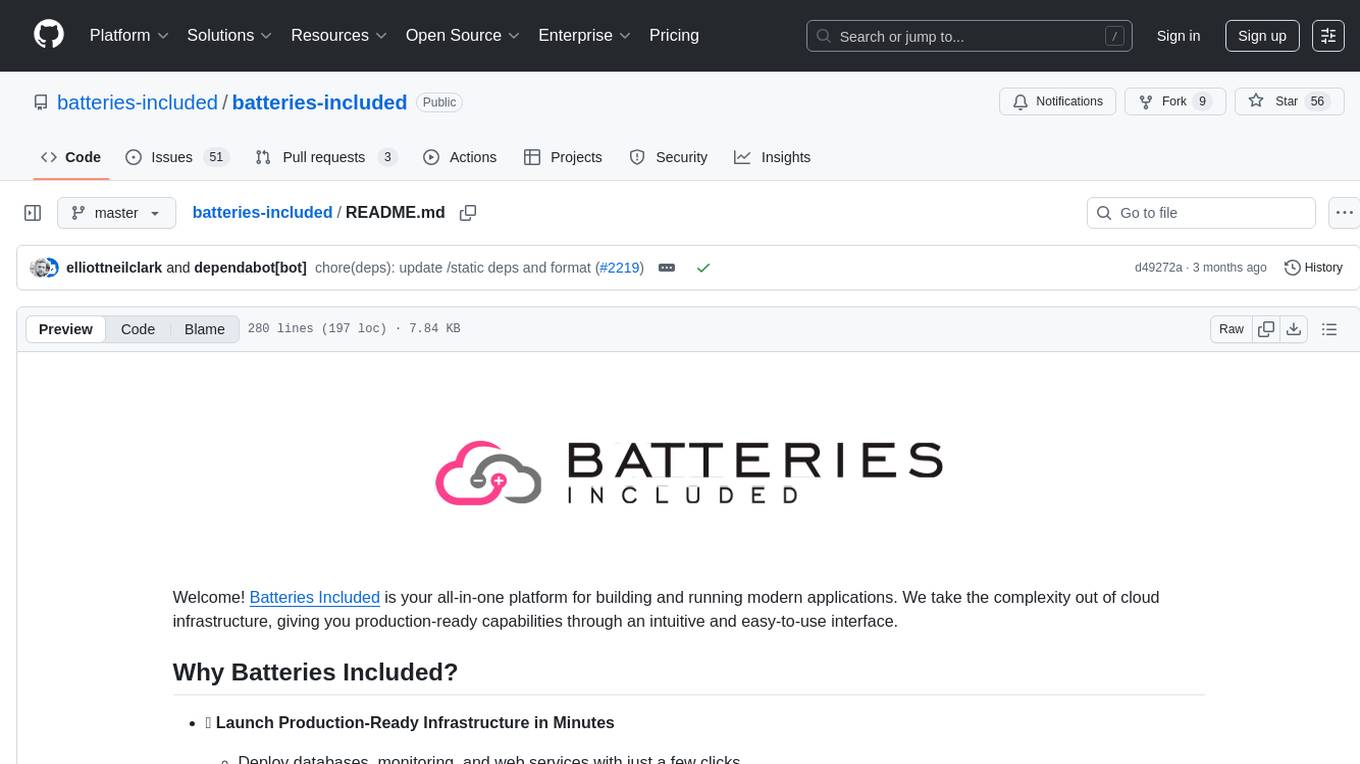Select the Preview view

pyautogui.click(x=66, y=329)
